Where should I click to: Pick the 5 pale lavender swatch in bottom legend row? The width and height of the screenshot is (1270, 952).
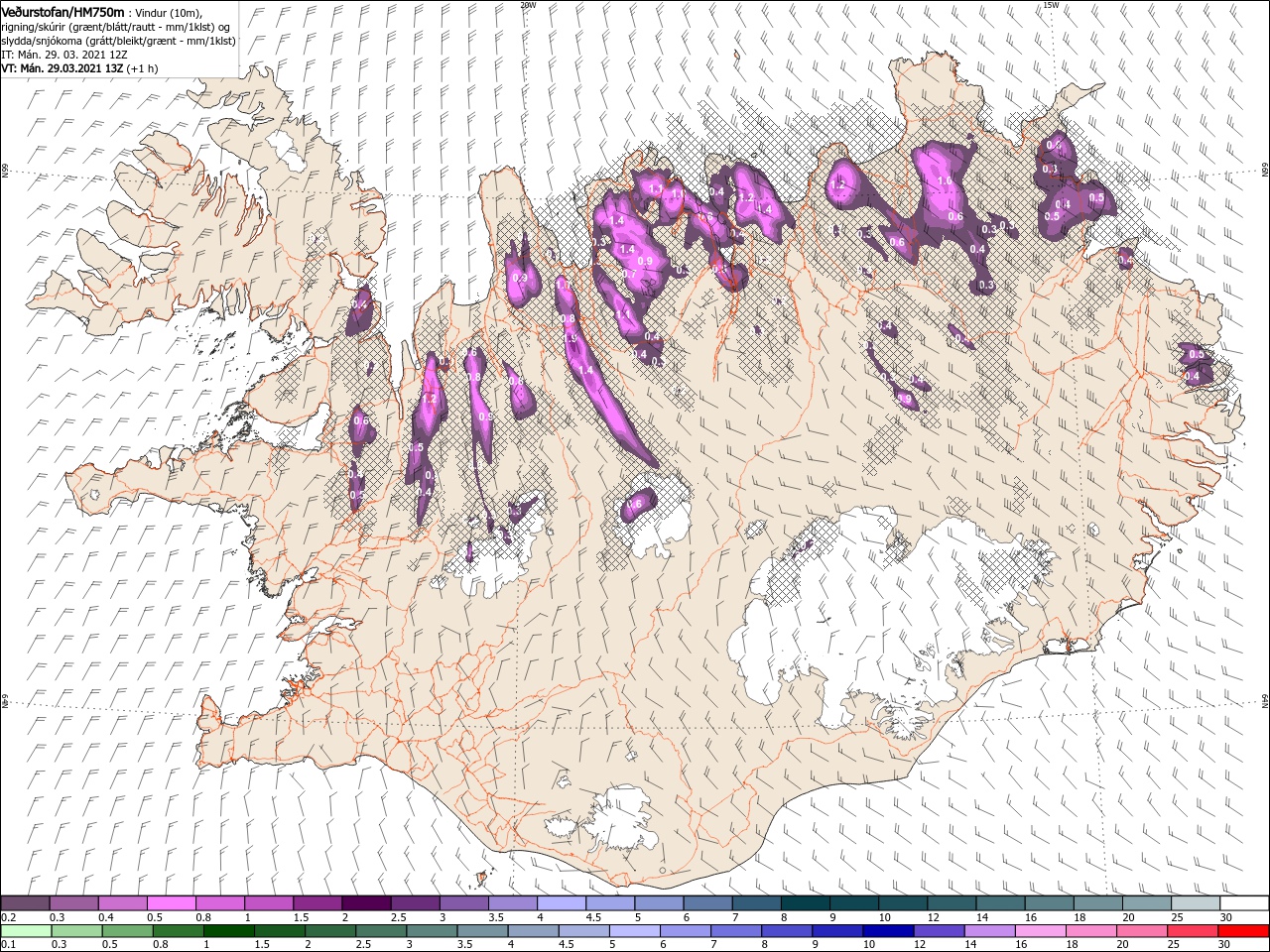(x=635, y=931)
